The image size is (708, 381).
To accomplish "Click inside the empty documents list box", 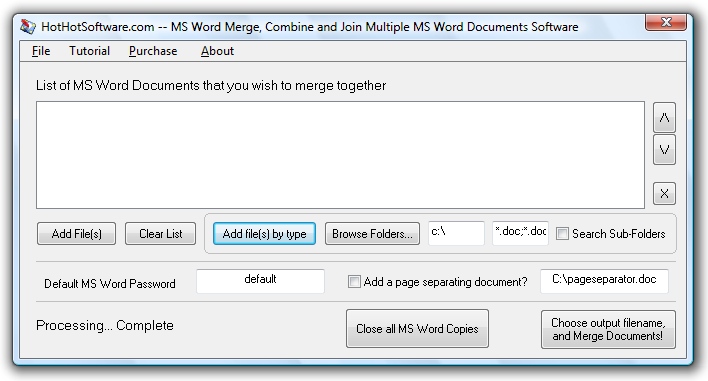I will pos(340,155).
